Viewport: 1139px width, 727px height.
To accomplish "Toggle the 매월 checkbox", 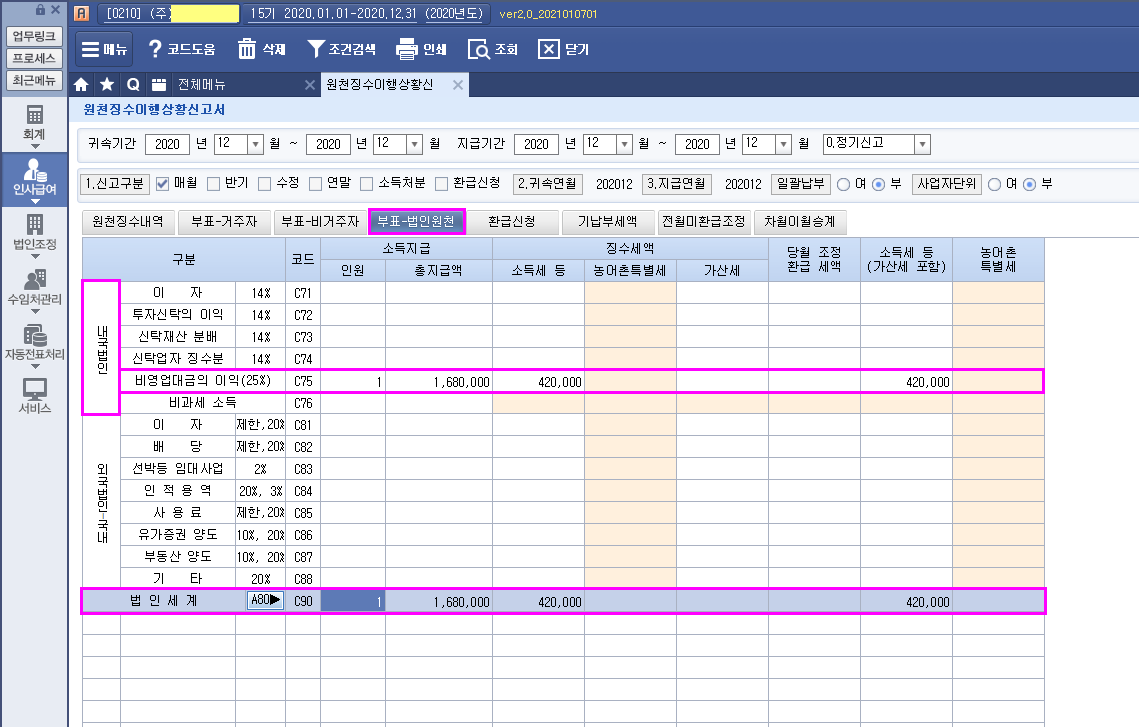I will [x=163, y=184].
